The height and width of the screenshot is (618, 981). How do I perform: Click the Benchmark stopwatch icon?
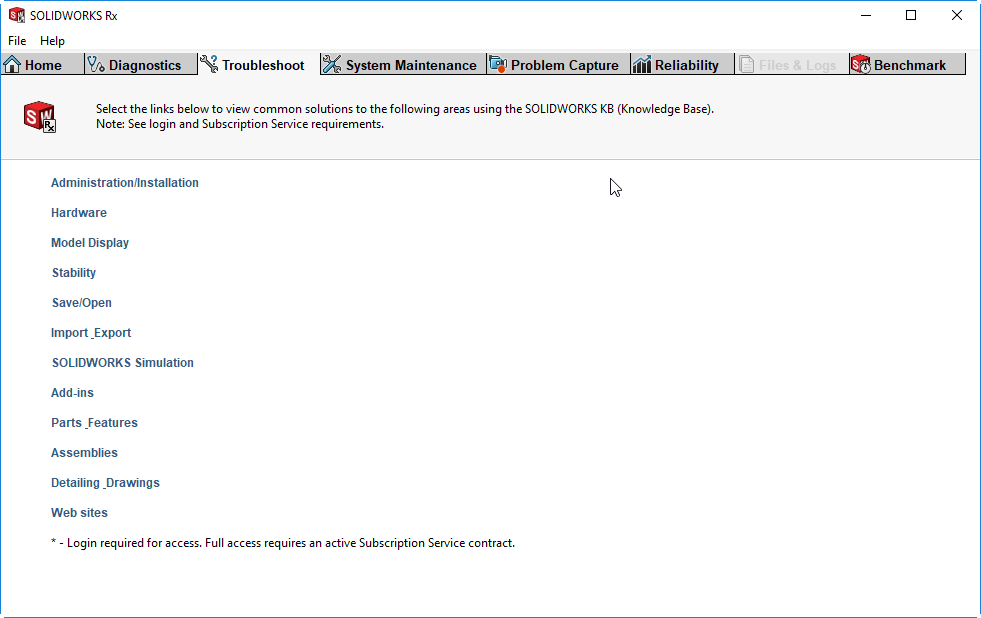[861, 64]
